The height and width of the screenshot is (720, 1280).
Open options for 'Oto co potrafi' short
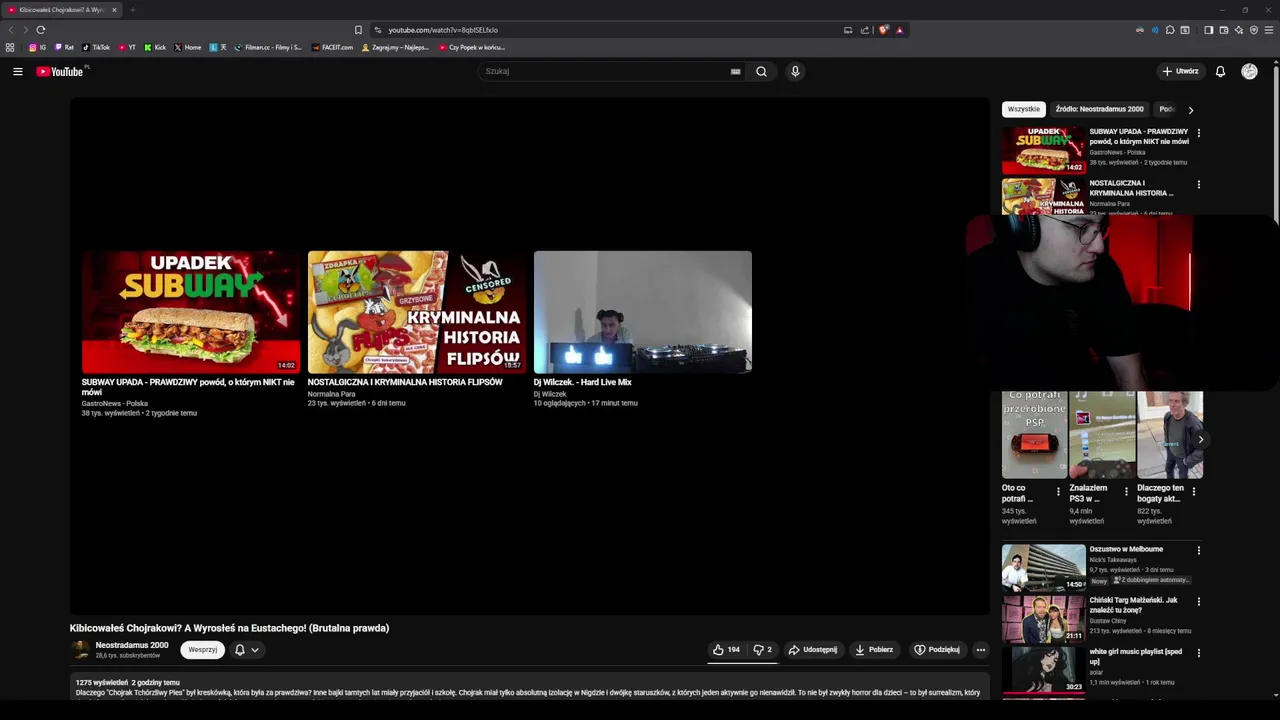click(x=1058, y=492)
